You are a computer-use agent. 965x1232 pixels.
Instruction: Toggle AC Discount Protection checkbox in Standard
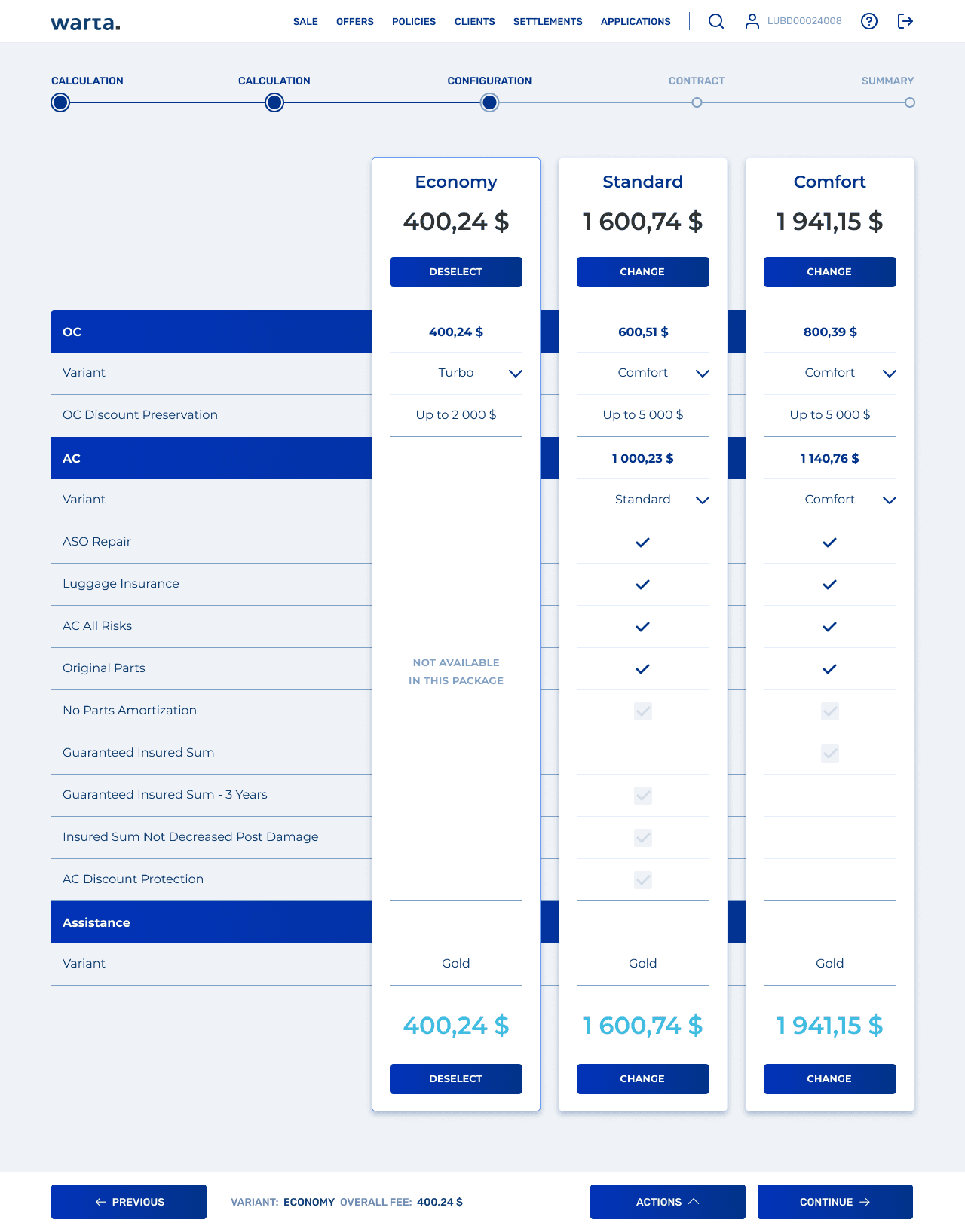(x=643, y=880)
